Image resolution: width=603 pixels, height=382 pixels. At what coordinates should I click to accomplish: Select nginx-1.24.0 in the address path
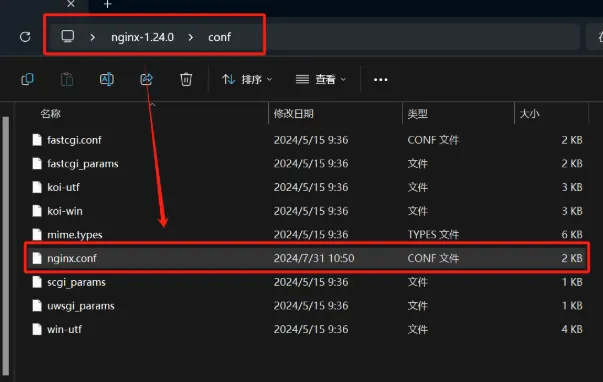click(142, 37)
